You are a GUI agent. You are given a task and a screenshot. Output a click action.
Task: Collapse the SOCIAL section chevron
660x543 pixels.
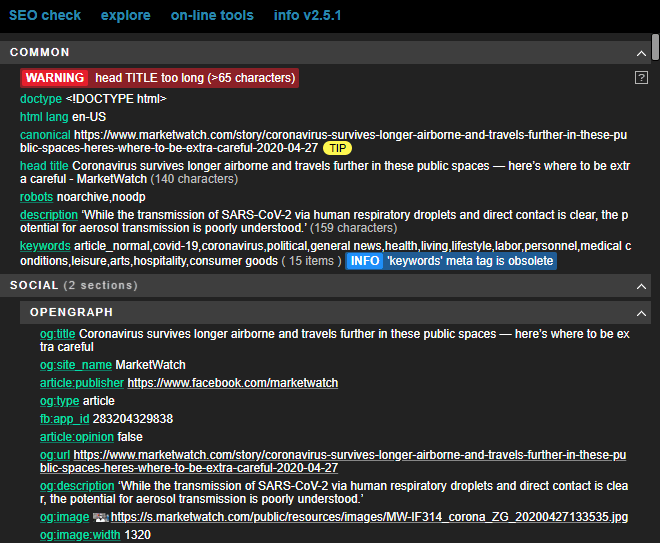pos(641,286)
